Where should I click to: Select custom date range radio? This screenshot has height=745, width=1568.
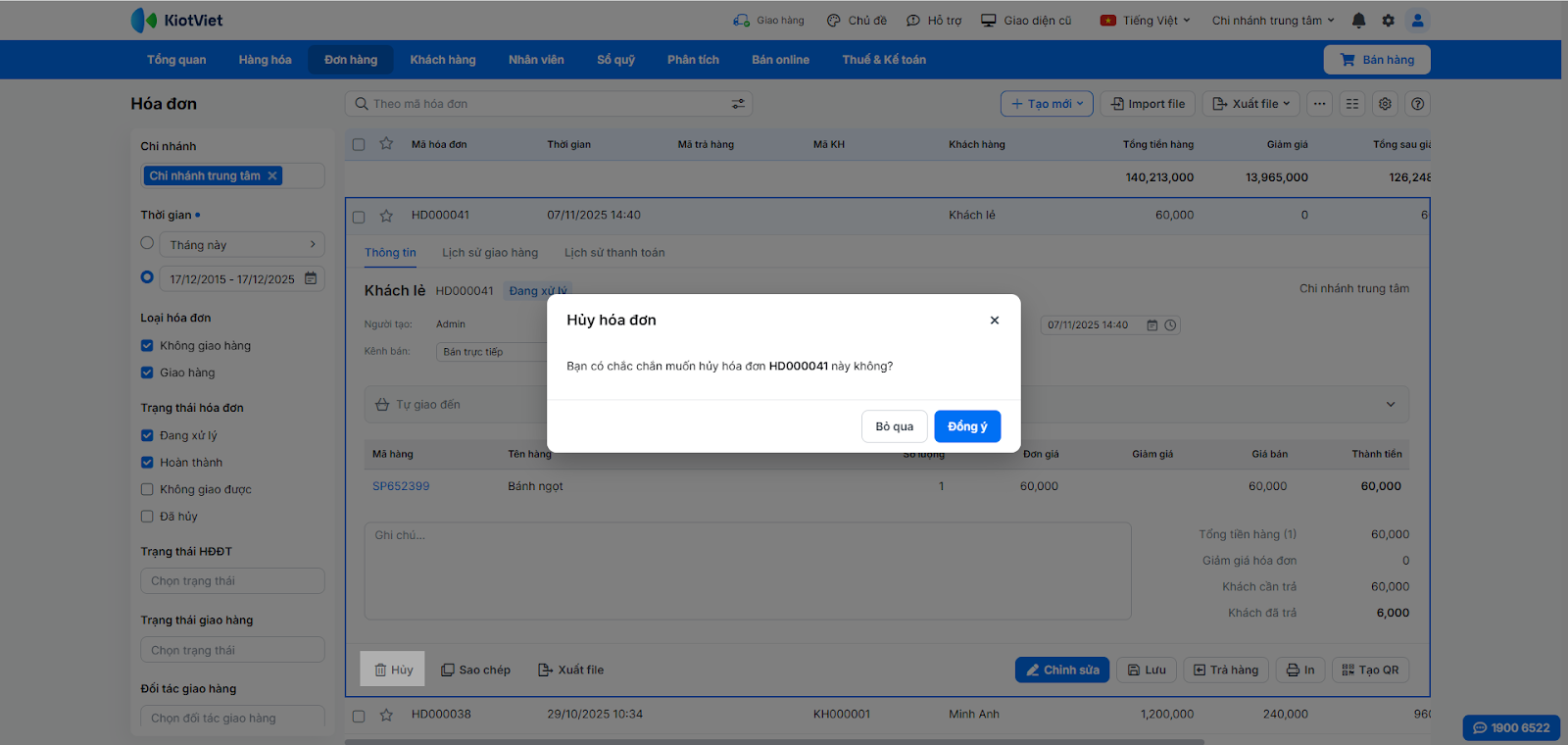(147, 277)
